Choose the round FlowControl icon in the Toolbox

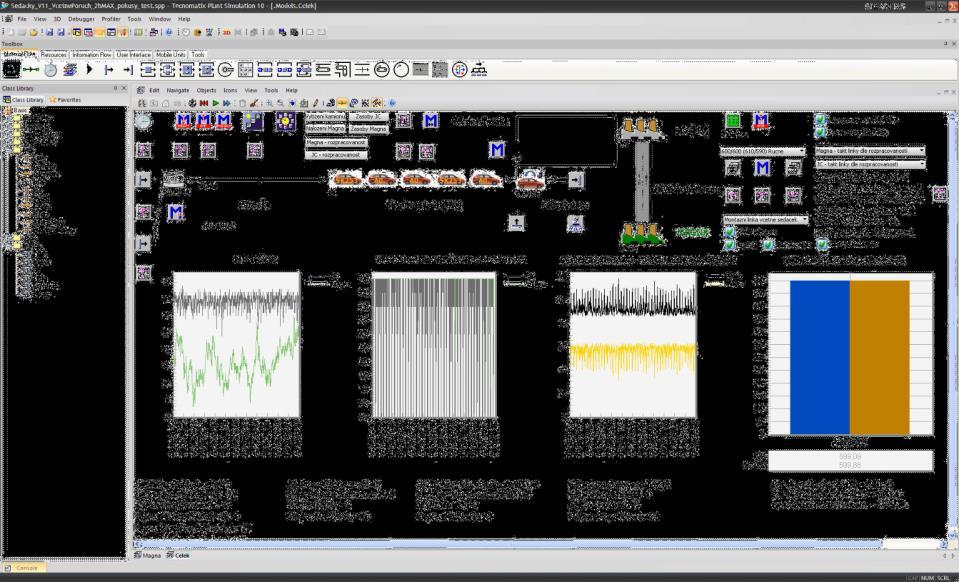[x=459, y=70]
